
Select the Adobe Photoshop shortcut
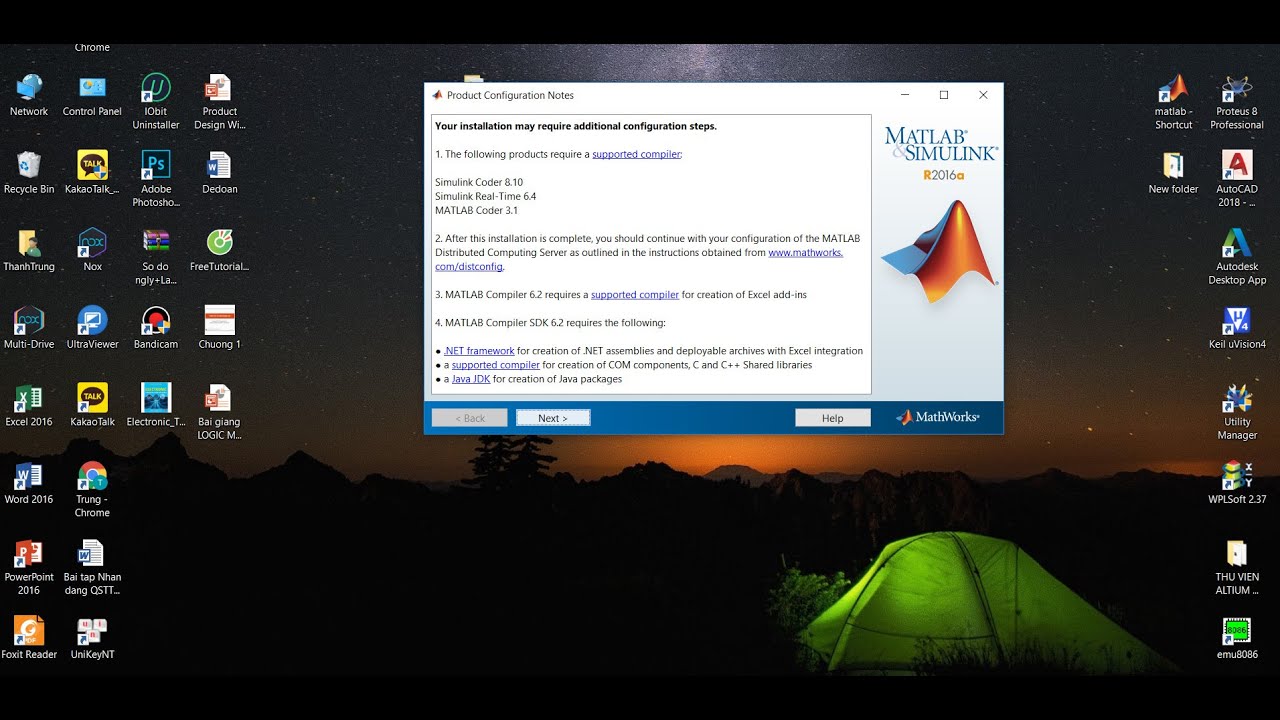pyautogui.click(x=156, y=179)
